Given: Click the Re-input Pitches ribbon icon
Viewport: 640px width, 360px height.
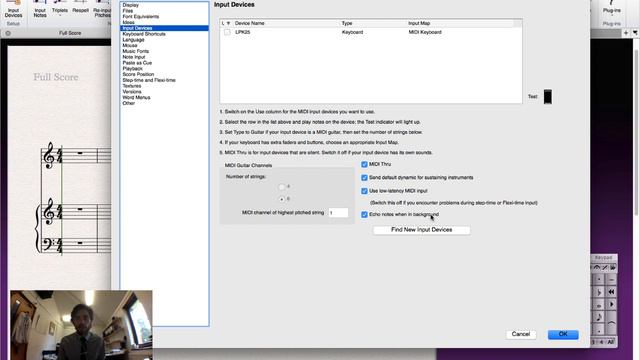Looking at the screenshot, I should 102,9.
